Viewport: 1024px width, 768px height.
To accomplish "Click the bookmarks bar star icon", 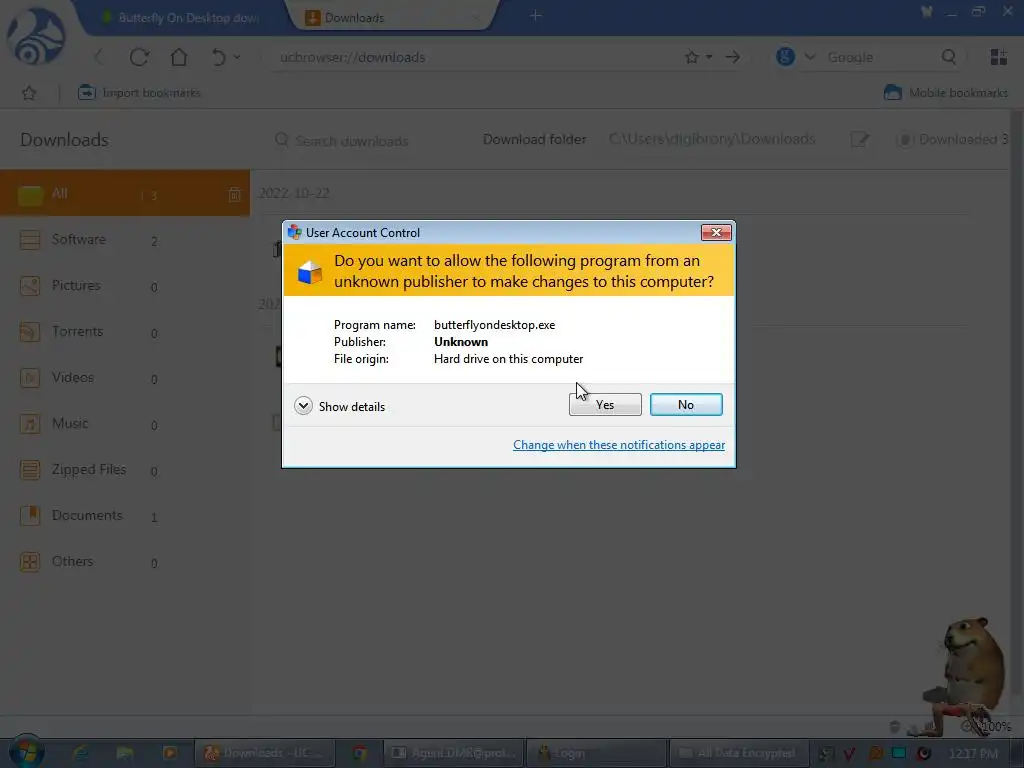I will [x=29, y=93].
